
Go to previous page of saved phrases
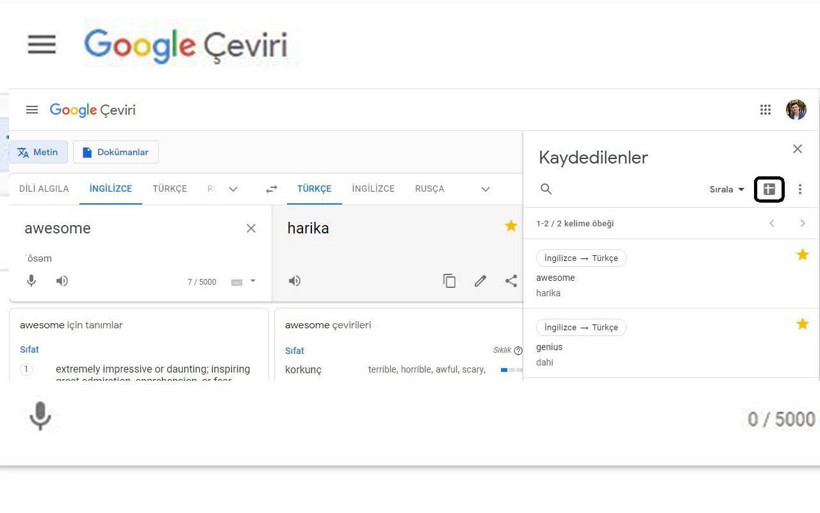[772, 223]
